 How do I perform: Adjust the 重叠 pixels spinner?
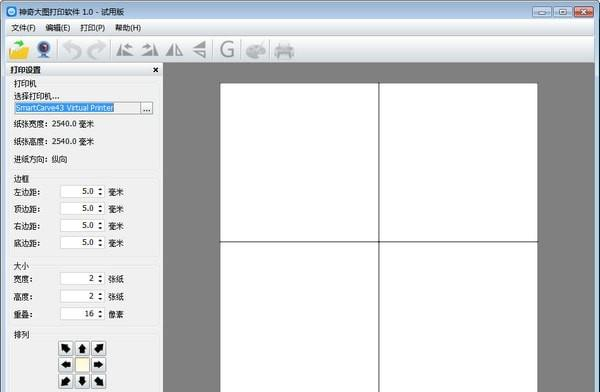[100, 314]
